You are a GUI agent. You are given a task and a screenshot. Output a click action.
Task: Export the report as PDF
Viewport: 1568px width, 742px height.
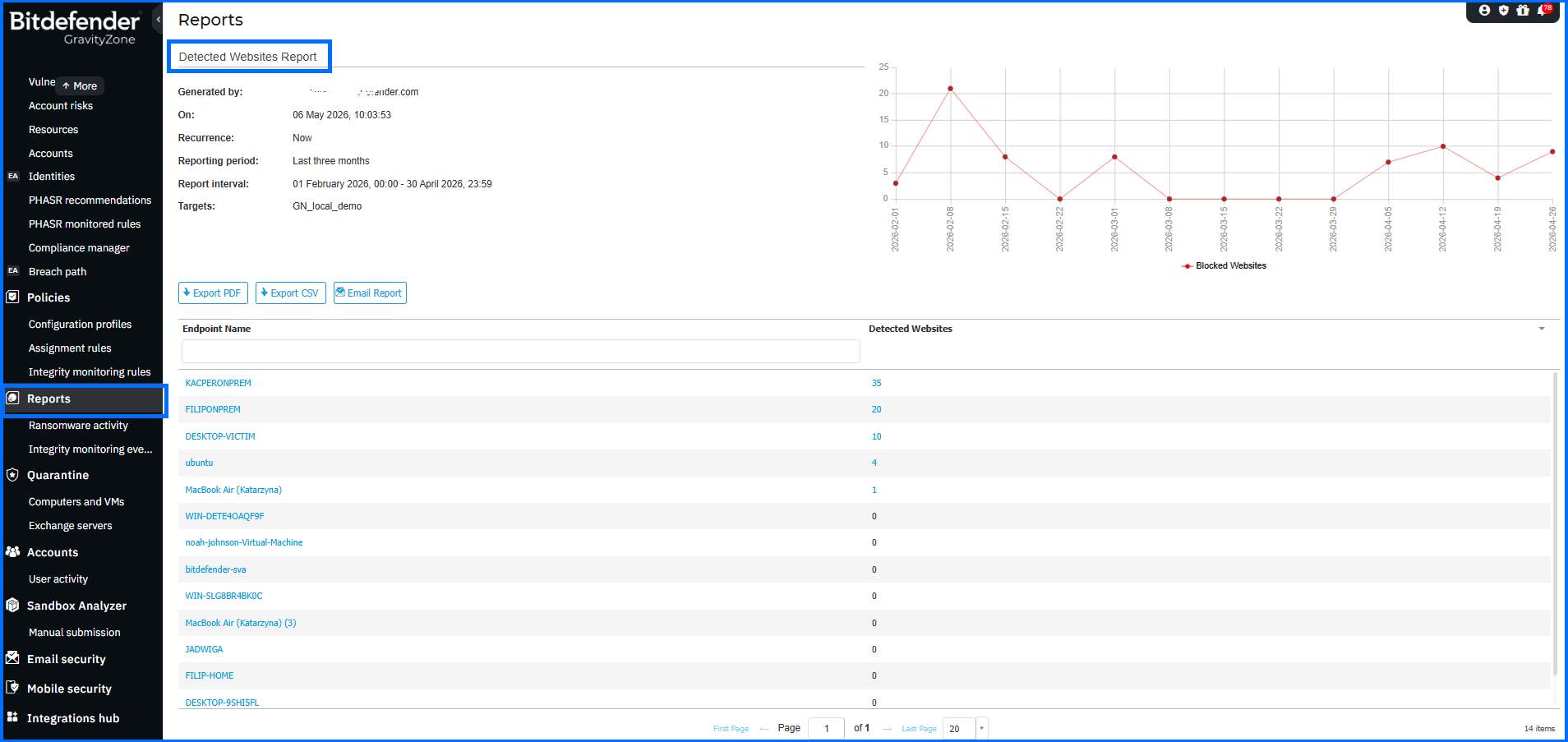pyautogui.click(x=213, y=293)
